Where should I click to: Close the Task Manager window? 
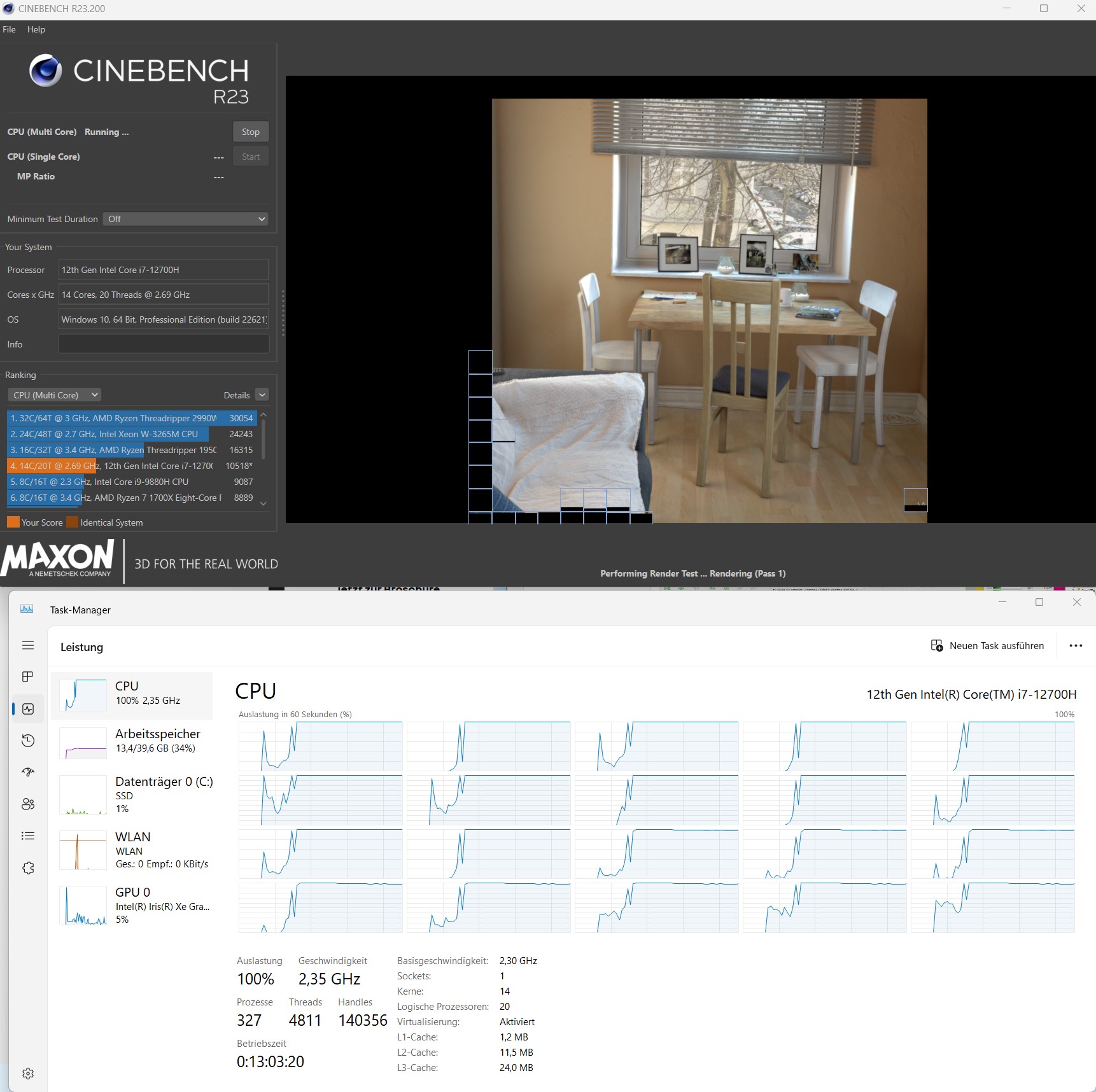click(1077, 602)
